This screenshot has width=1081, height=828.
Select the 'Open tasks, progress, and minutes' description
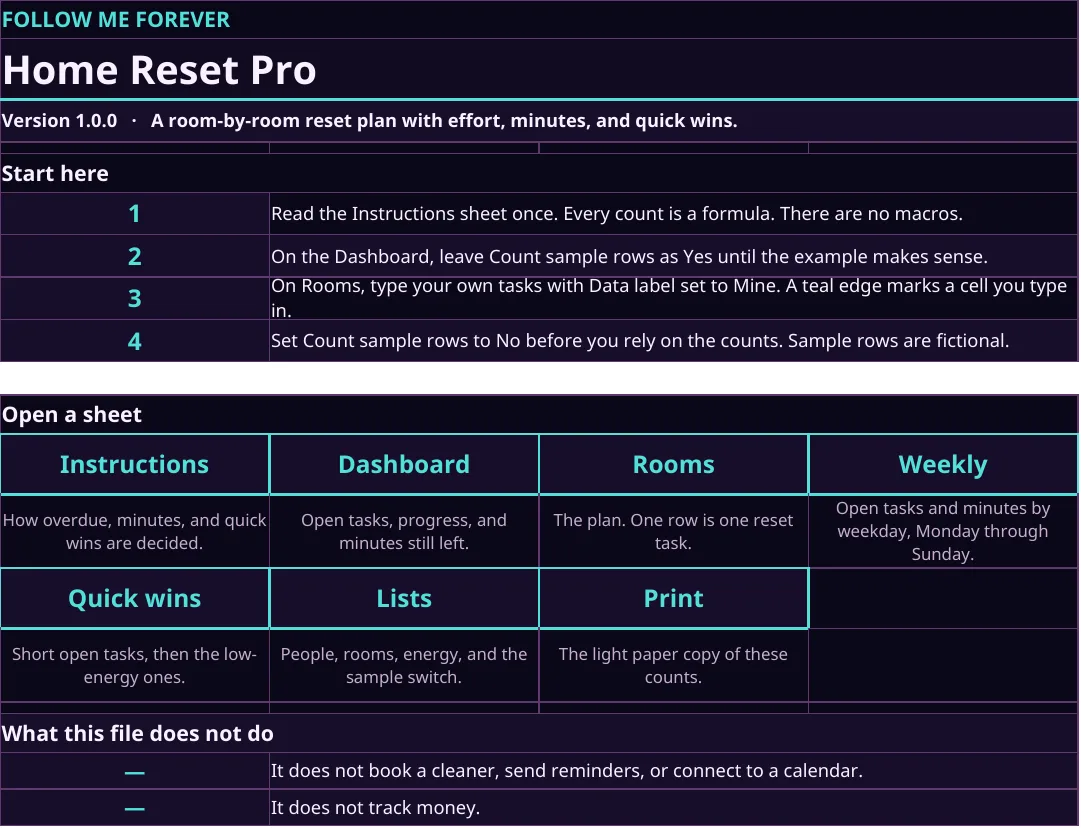(404, 532)
